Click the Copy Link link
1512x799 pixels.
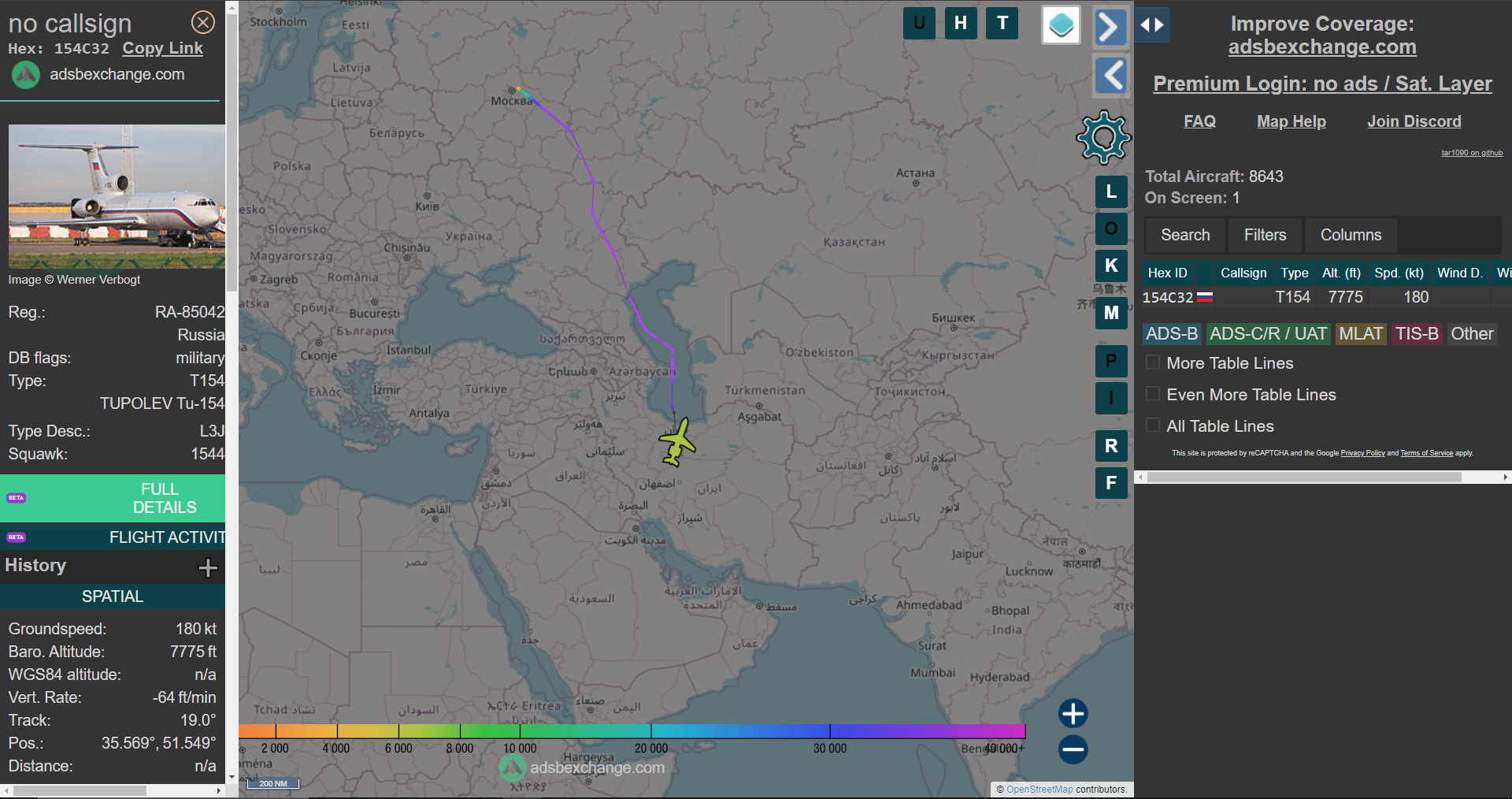coord(162,48)
